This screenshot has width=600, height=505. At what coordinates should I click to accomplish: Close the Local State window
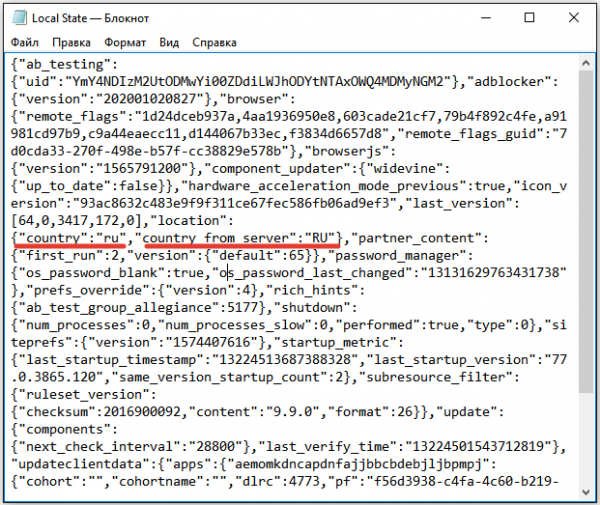[x=574, y=18]
